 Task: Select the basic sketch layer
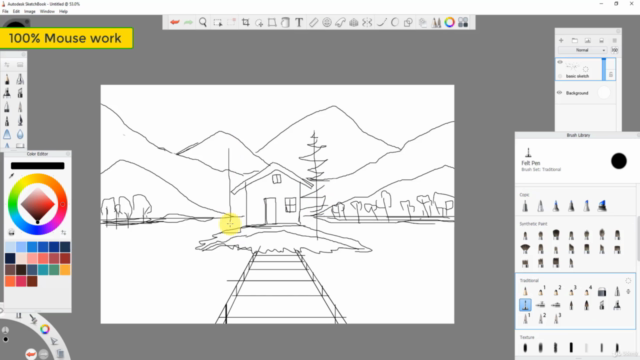tap(585, 69)
